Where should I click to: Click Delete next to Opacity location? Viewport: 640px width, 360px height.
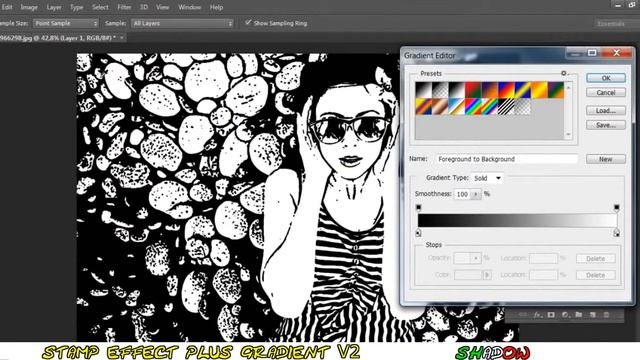pyautogui.click(x=596, y=258)
